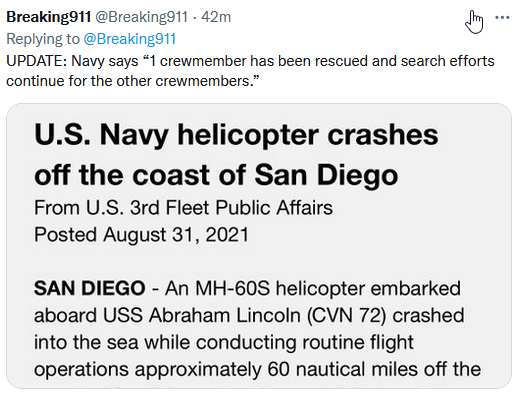Open attached image at 'U.S. Navy helicopter crashes'
The width and height of the screenshot is (519, 394).
pos(236,135)
